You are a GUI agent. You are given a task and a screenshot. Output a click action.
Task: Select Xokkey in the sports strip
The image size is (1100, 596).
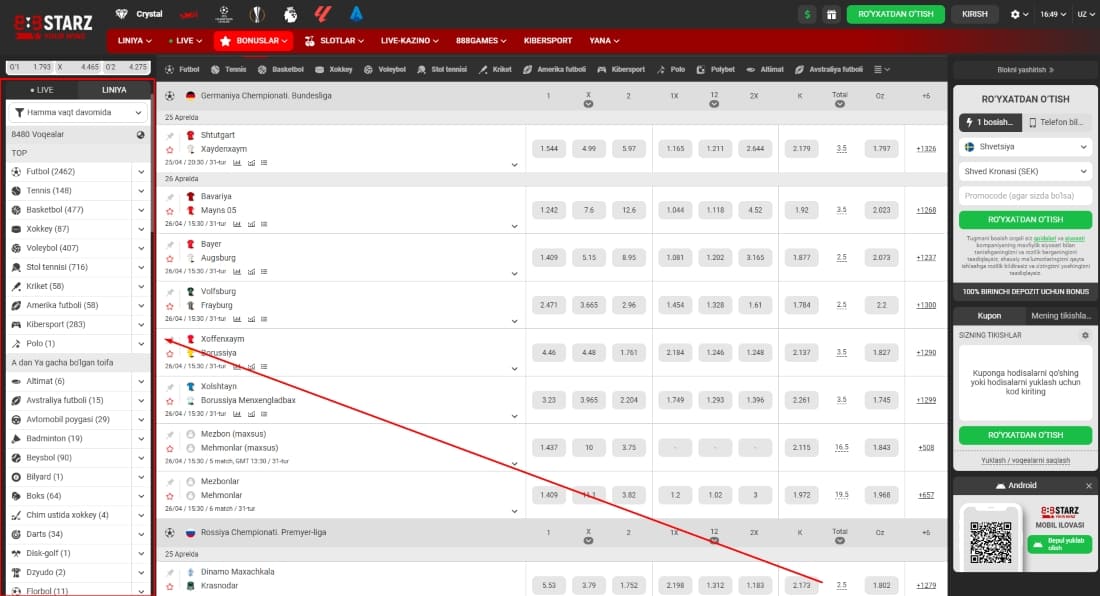coord(334,69)
